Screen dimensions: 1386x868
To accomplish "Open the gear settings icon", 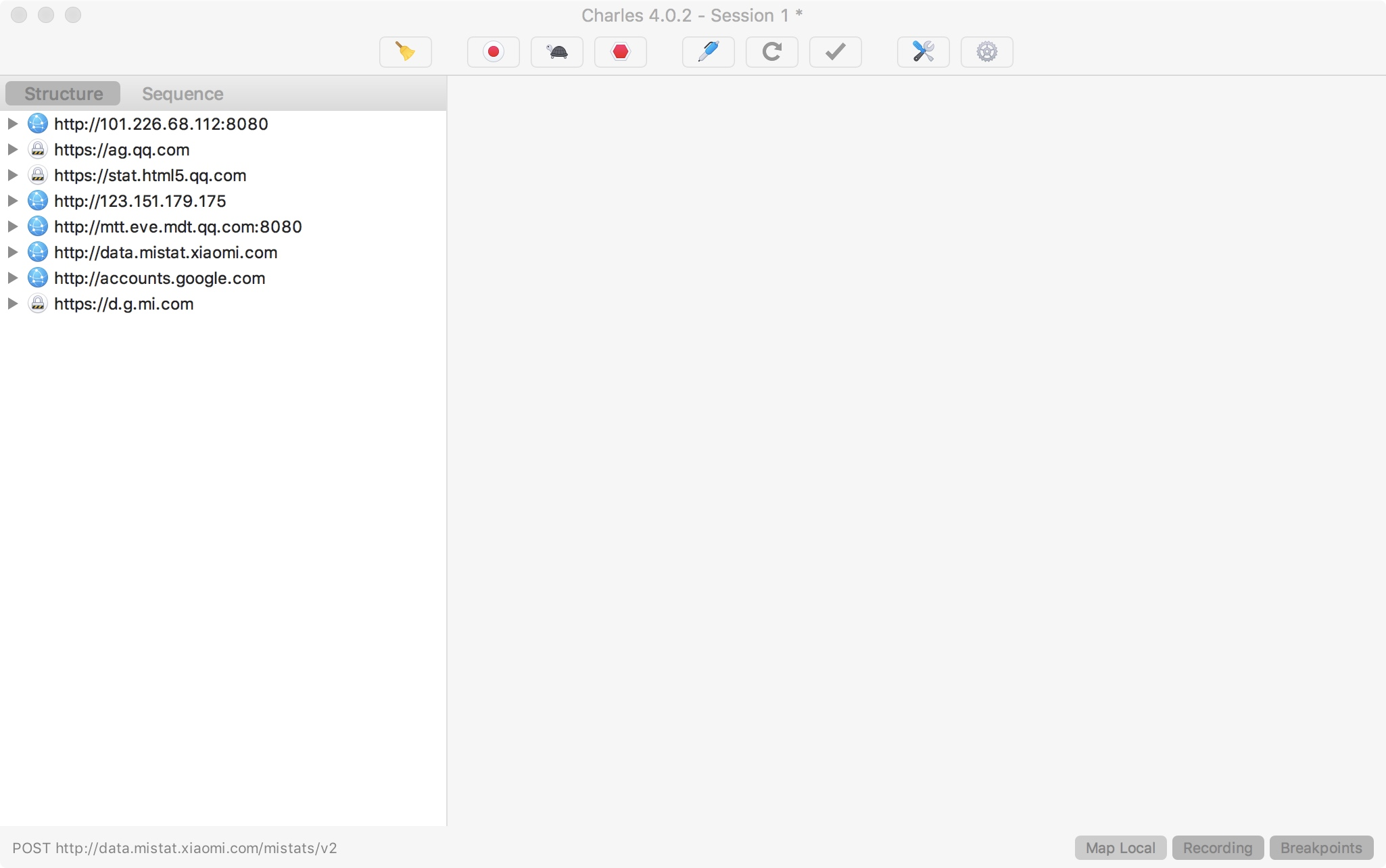I will pyautogui.click(x=986, y=52).
